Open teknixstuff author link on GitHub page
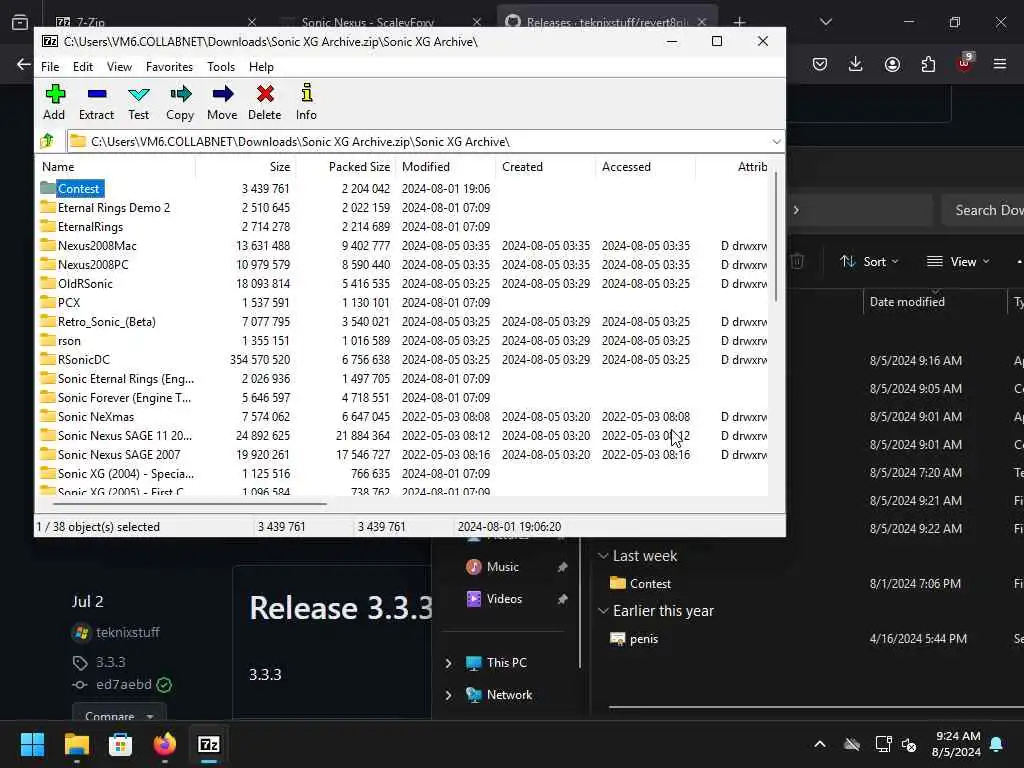The height and width of the screenshot is (768, 1024). point(127,632)
